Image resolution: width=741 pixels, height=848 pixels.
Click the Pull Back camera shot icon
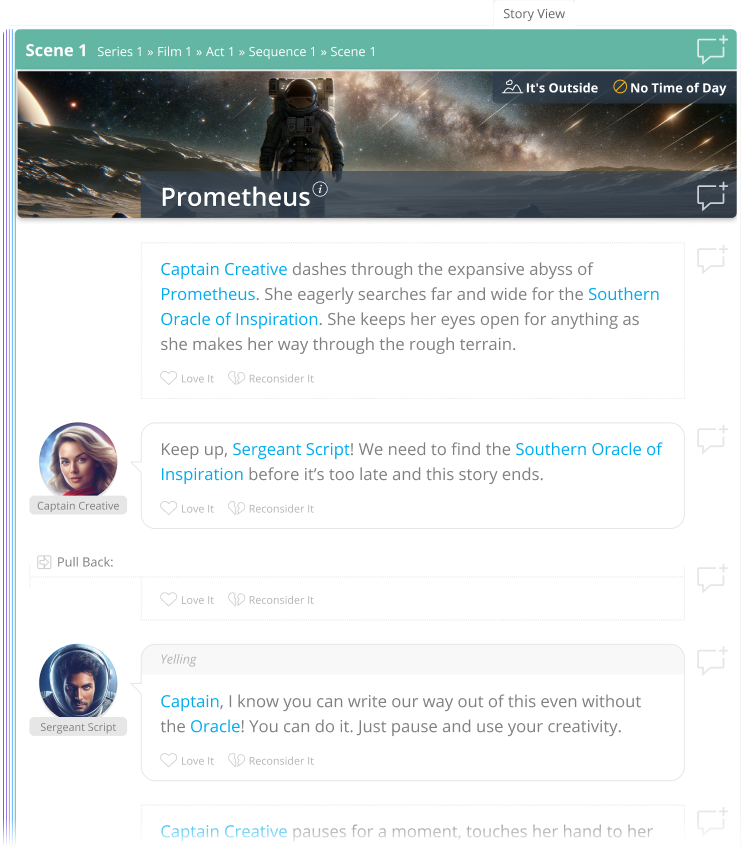[x=44, y=562]
